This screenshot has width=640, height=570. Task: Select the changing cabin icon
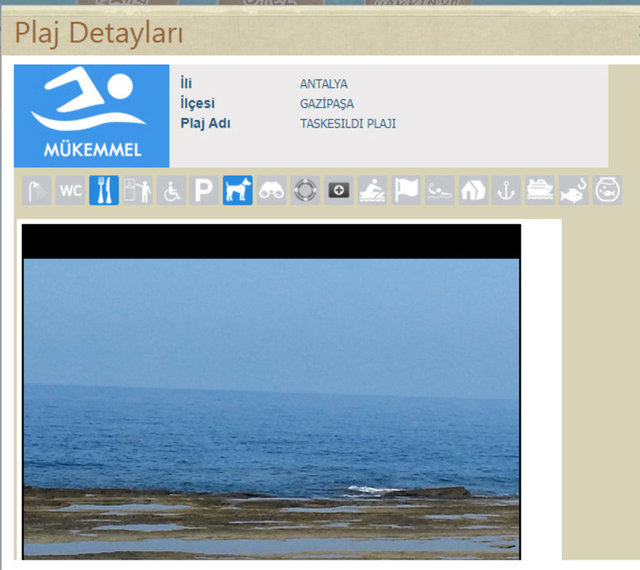137,190
